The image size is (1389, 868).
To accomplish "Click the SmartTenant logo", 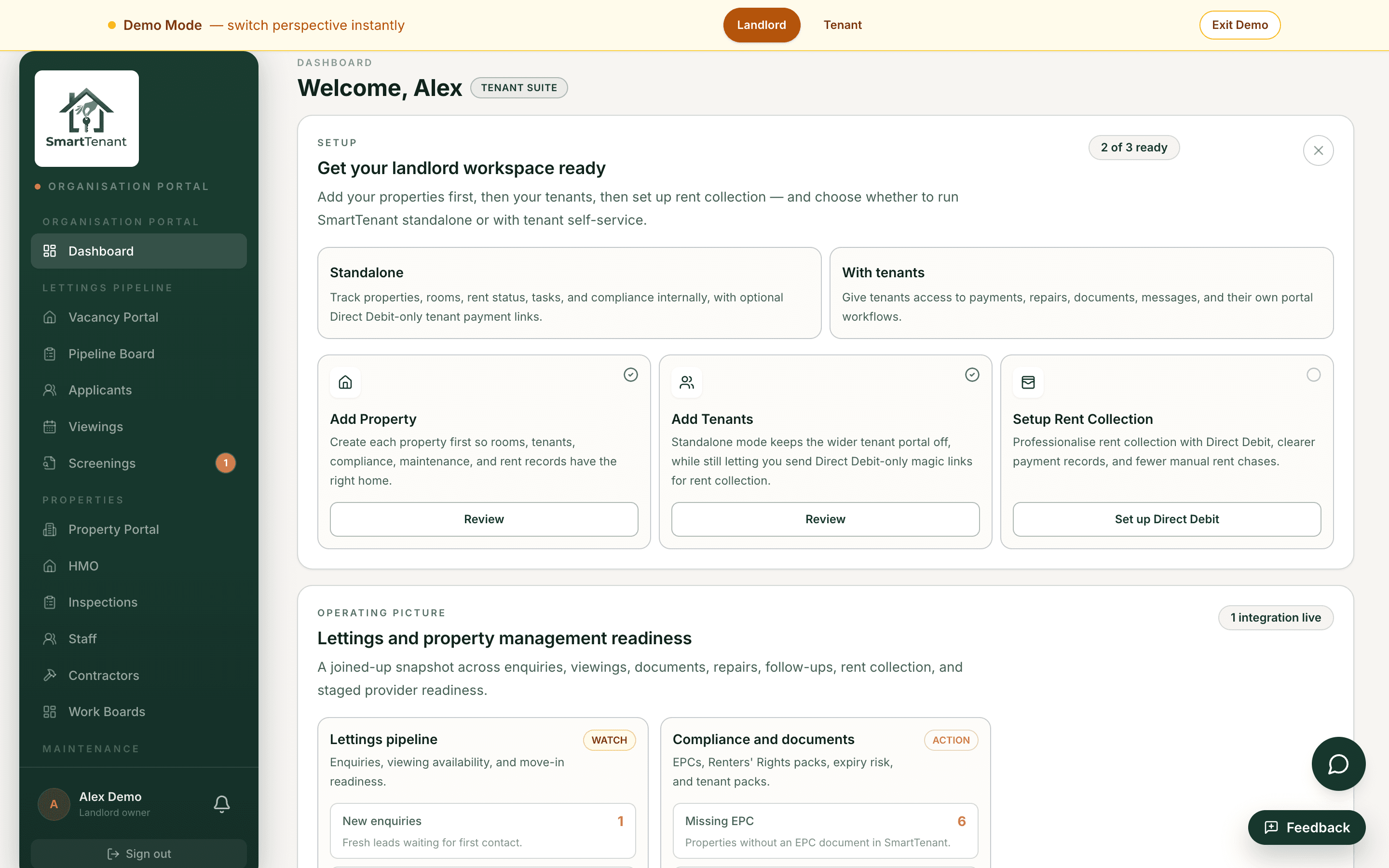I will pyautogui.click(x=87, y=118).
